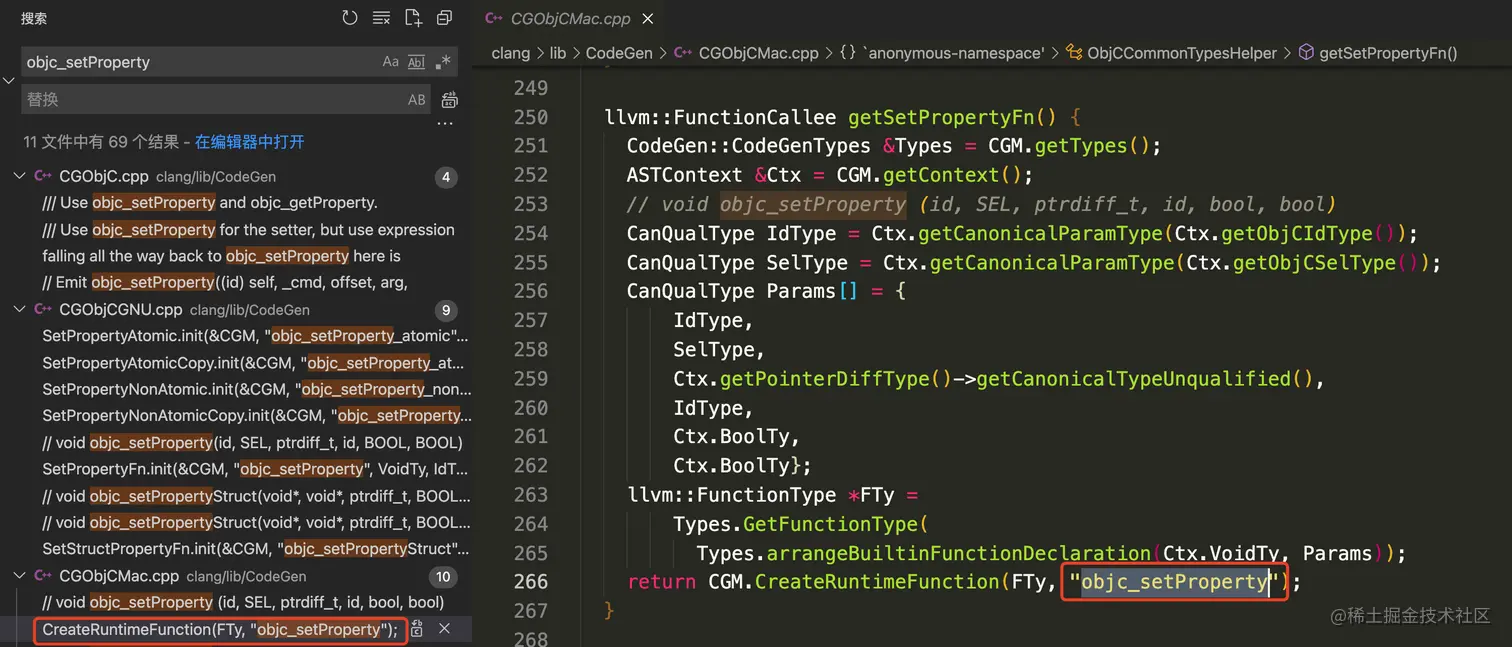Collapse the CGObjCMac.cpp results group
This screenshot has width=1512, height=647.
[x=18, y=576]
